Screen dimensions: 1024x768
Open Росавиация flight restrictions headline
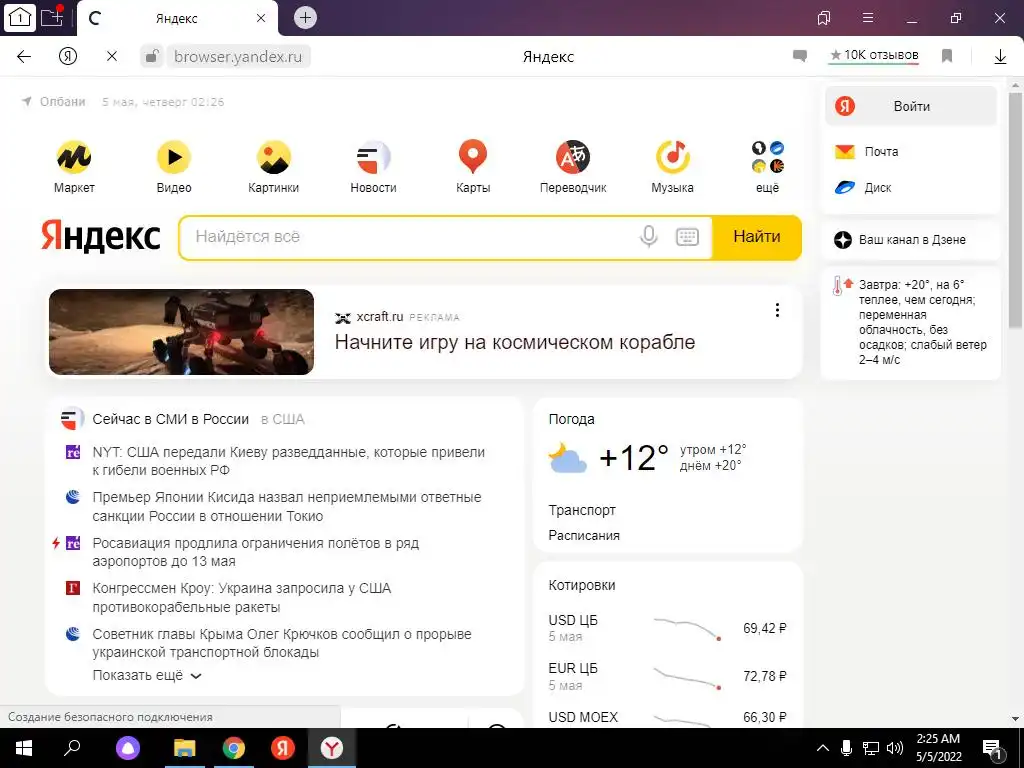(255, 552)
